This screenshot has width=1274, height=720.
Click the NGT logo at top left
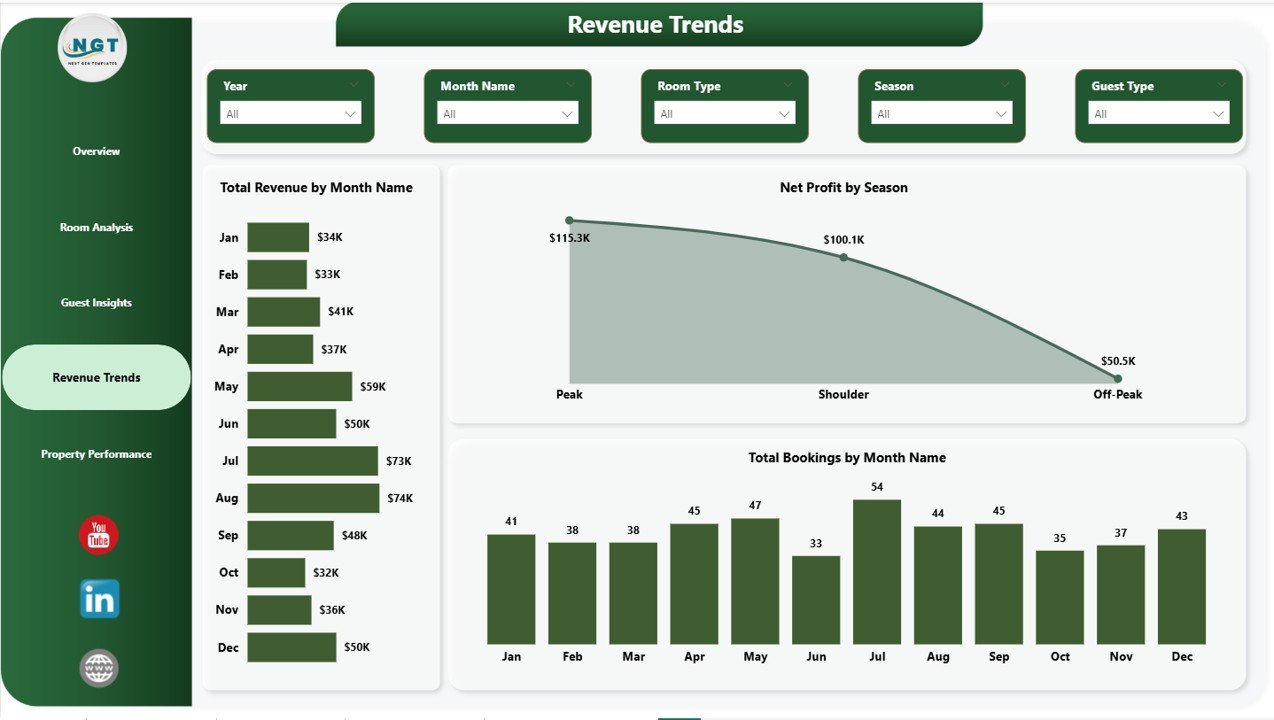pyautogui.click(x=93, y=48)
